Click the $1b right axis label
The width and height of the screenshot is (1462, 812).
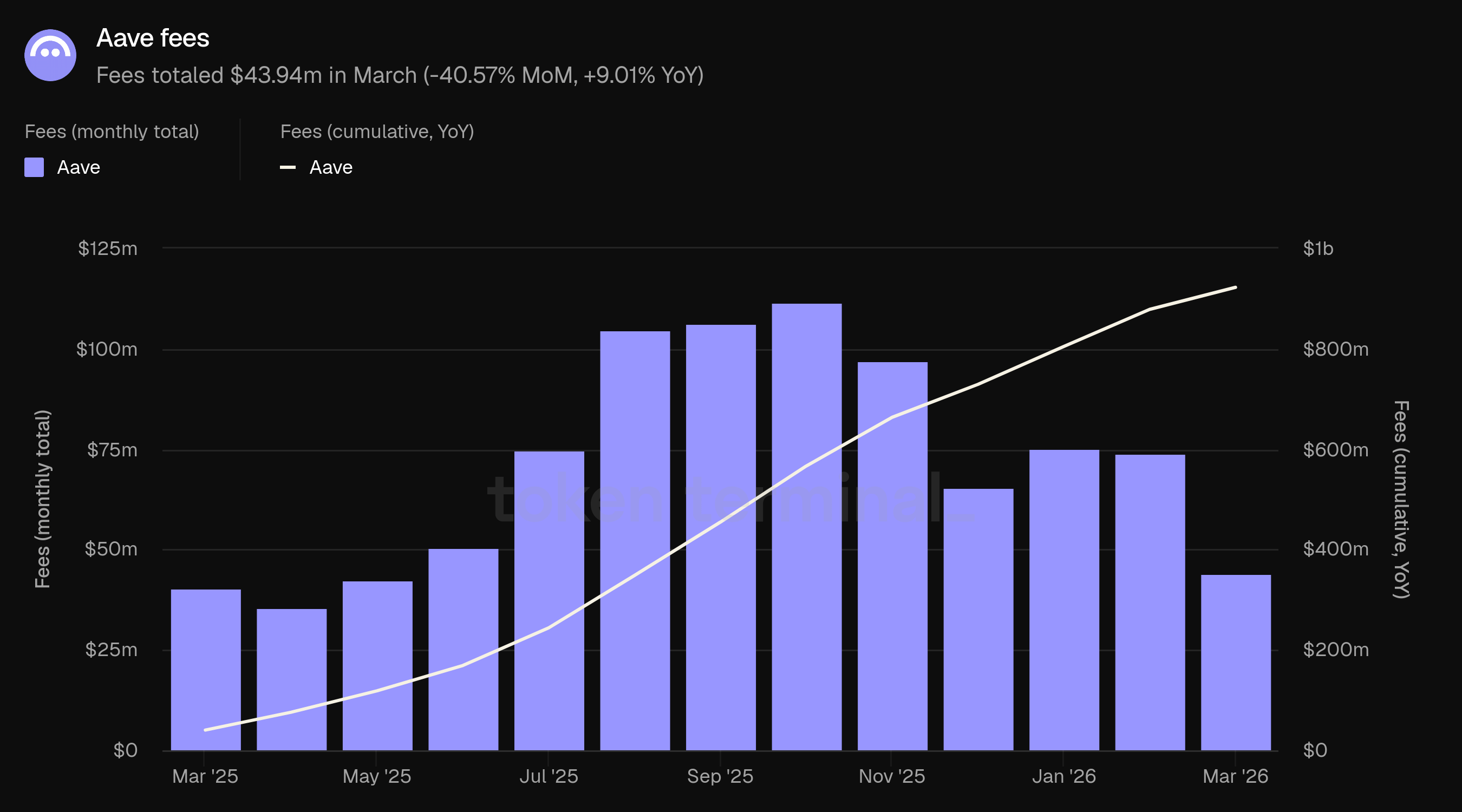1318,248
